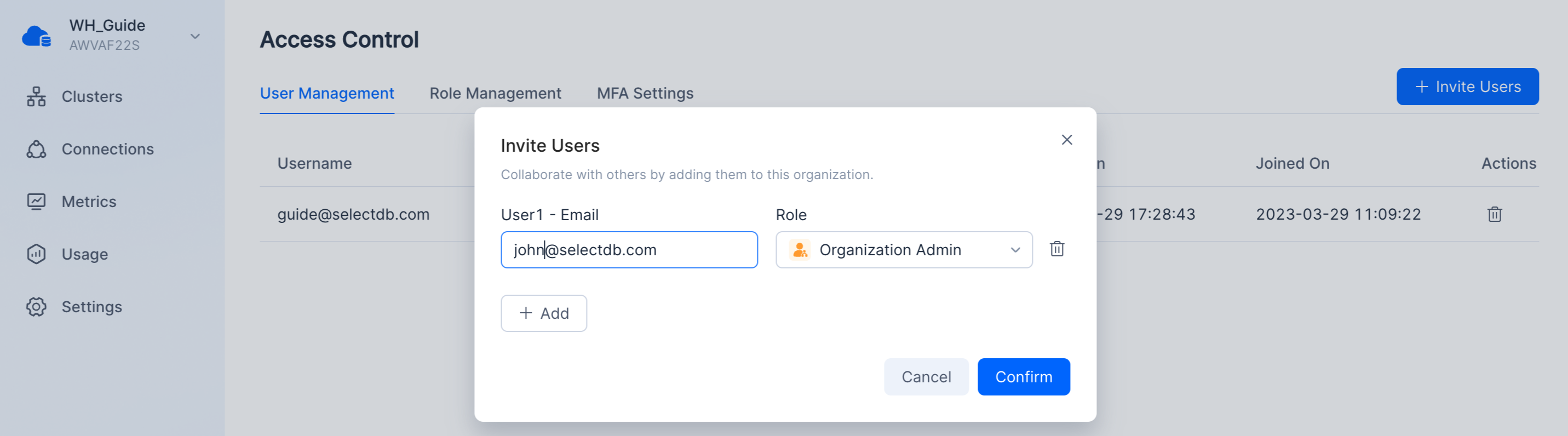Close the Invite Users dialog with X
The image size is (1568, 436).
[1066, 140]
